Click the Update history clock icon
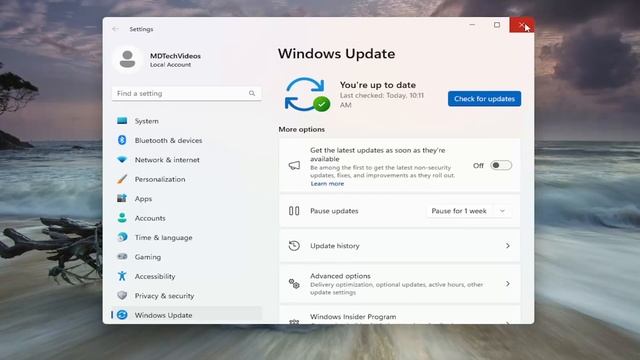The width and height of the screenshot is (640, 360). coord(294,246)
